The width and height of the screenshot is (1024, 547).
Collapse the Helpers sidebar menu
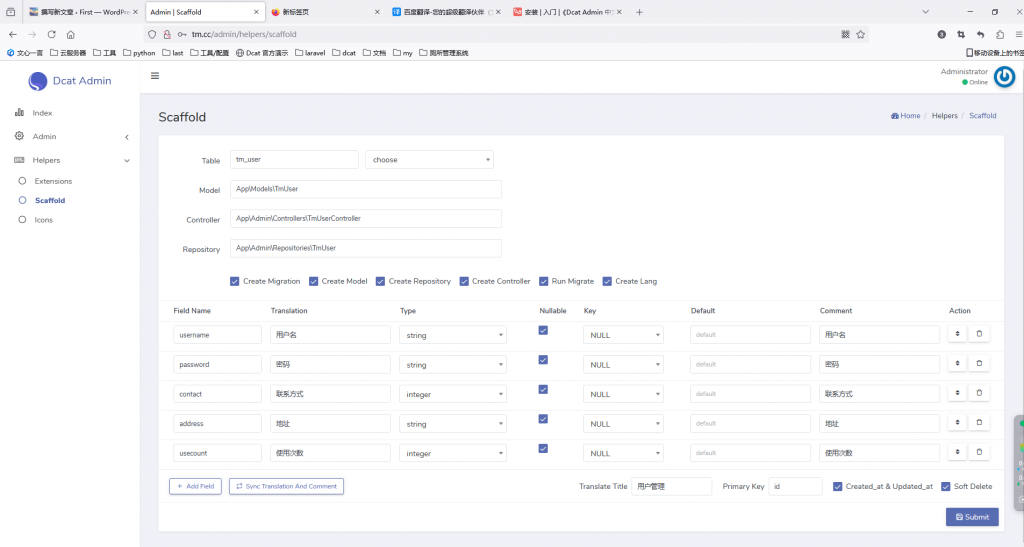click(x=72, y=160)
